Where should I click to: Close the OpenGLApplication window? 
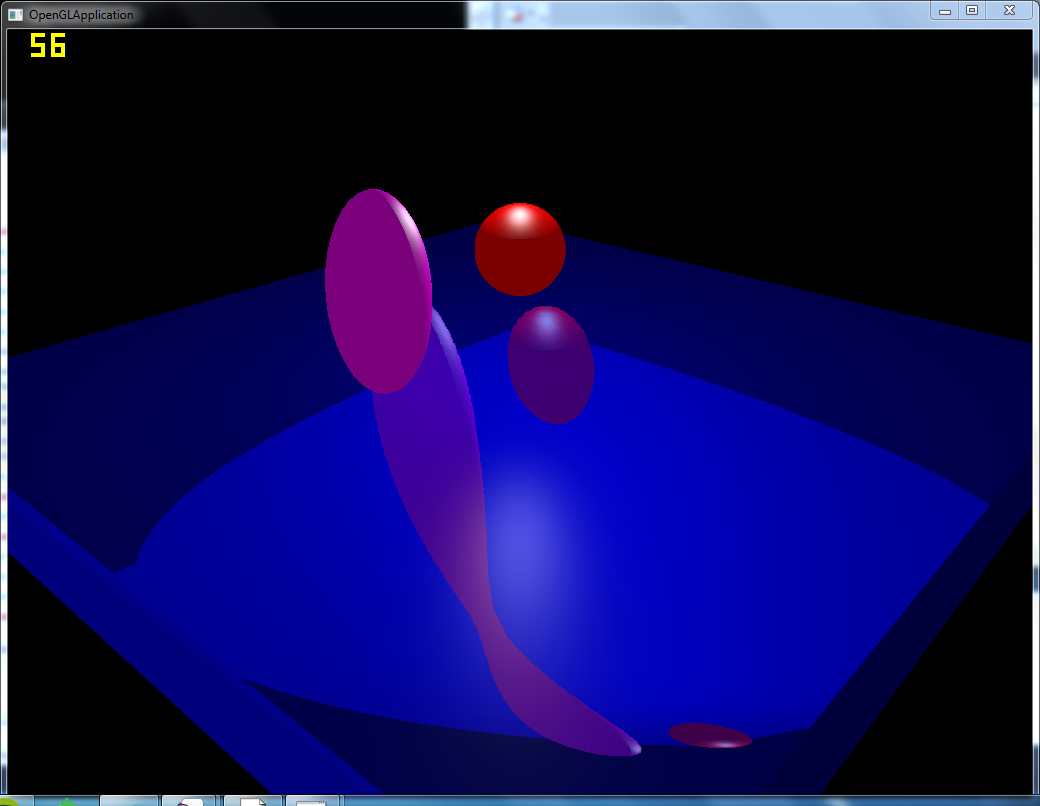[x=1009, y=11]
